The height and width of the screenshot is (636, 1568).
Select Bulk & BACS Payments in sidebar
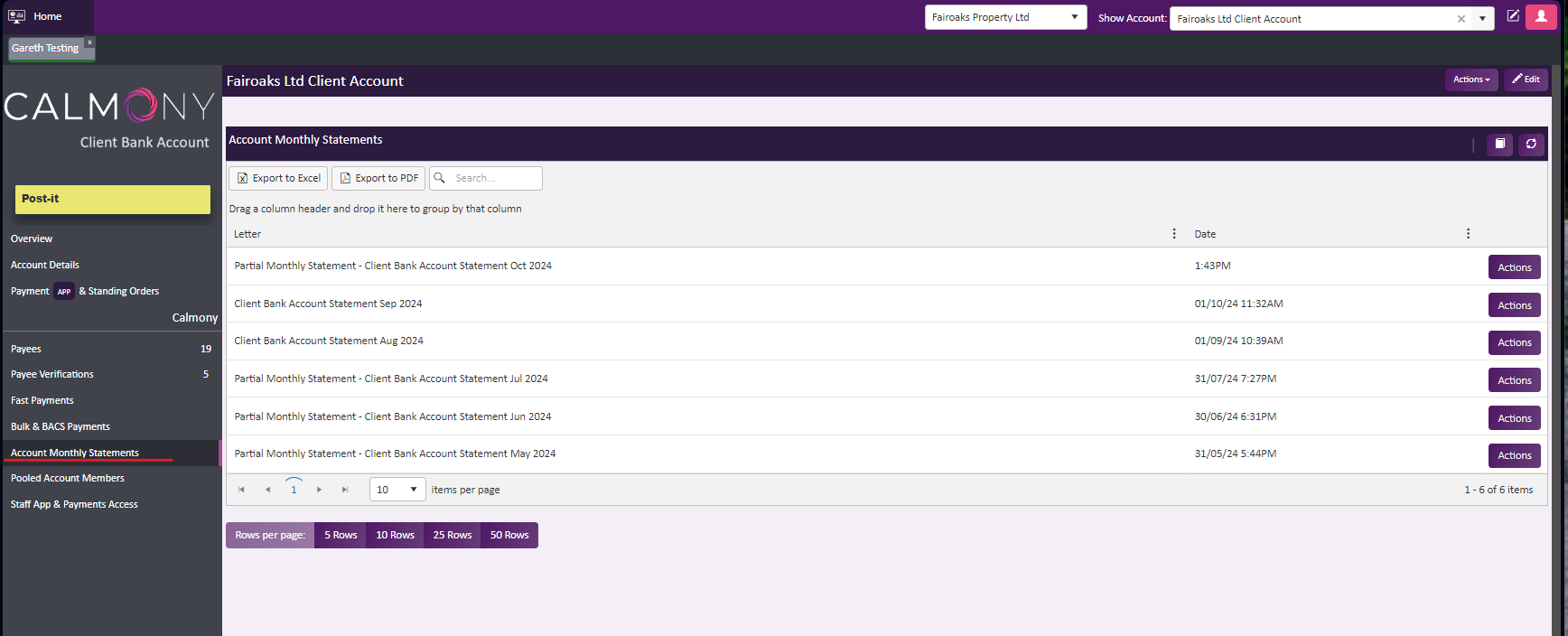pyautogui.click(x=61, y=426)
